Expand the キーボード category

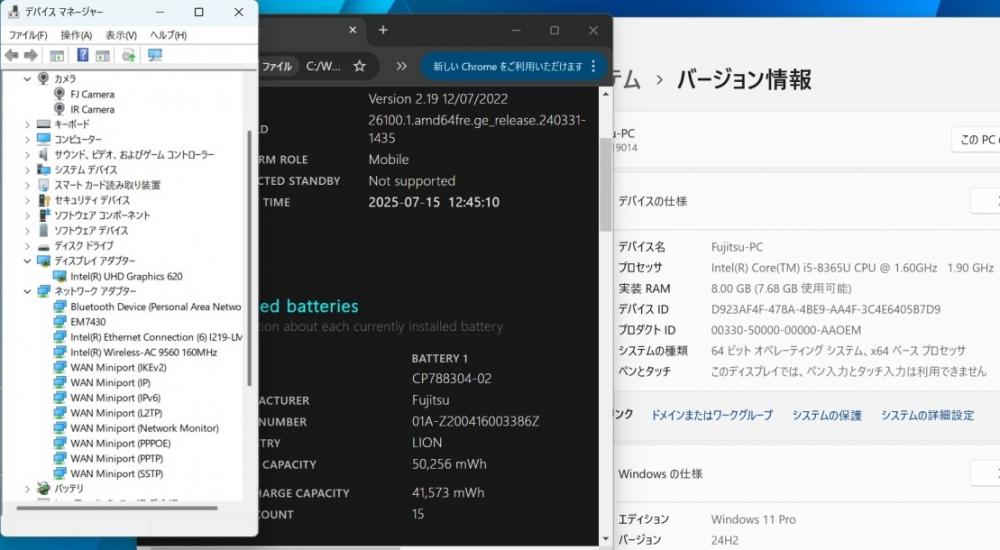(x=27, y=124)
